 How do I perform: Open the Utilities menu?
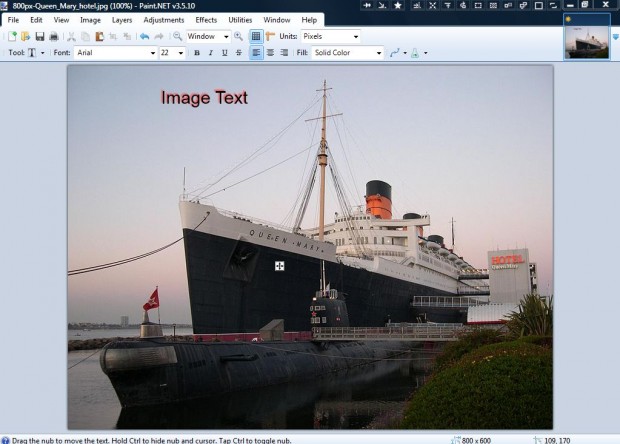tap(240, 20)
